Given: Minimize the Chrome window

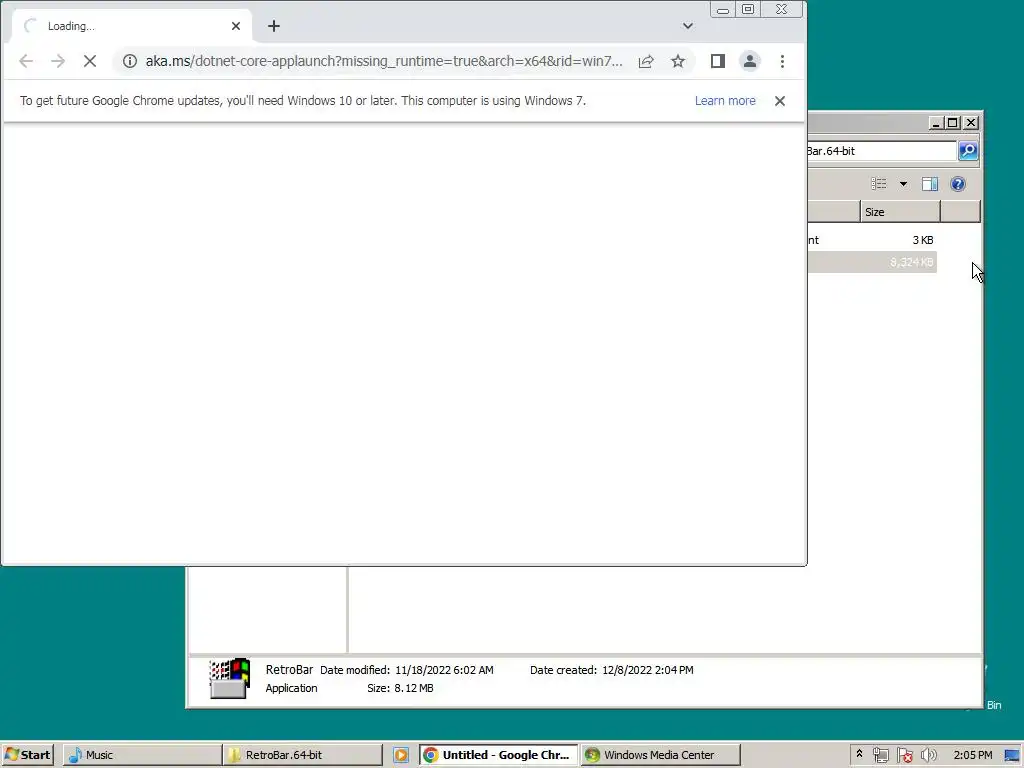Looking at the screenshot, I should coord(722,10).
